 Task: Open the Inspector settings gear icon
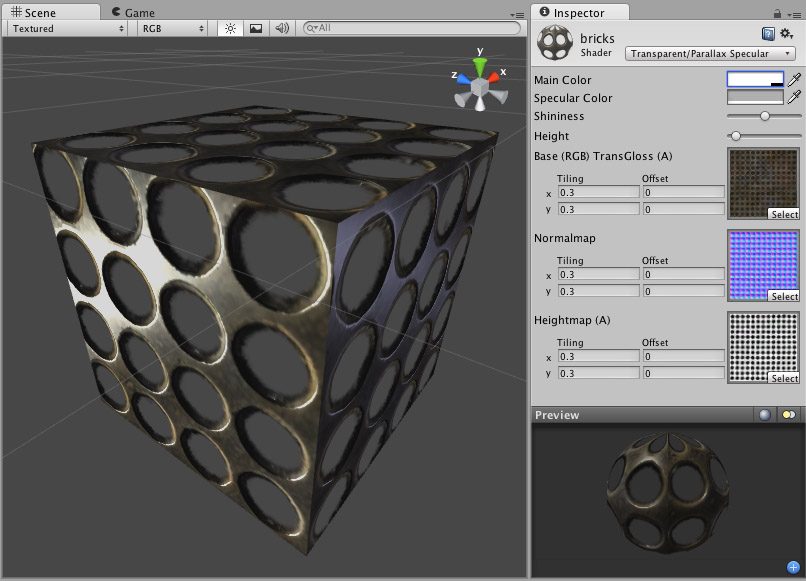pos(786,33)
